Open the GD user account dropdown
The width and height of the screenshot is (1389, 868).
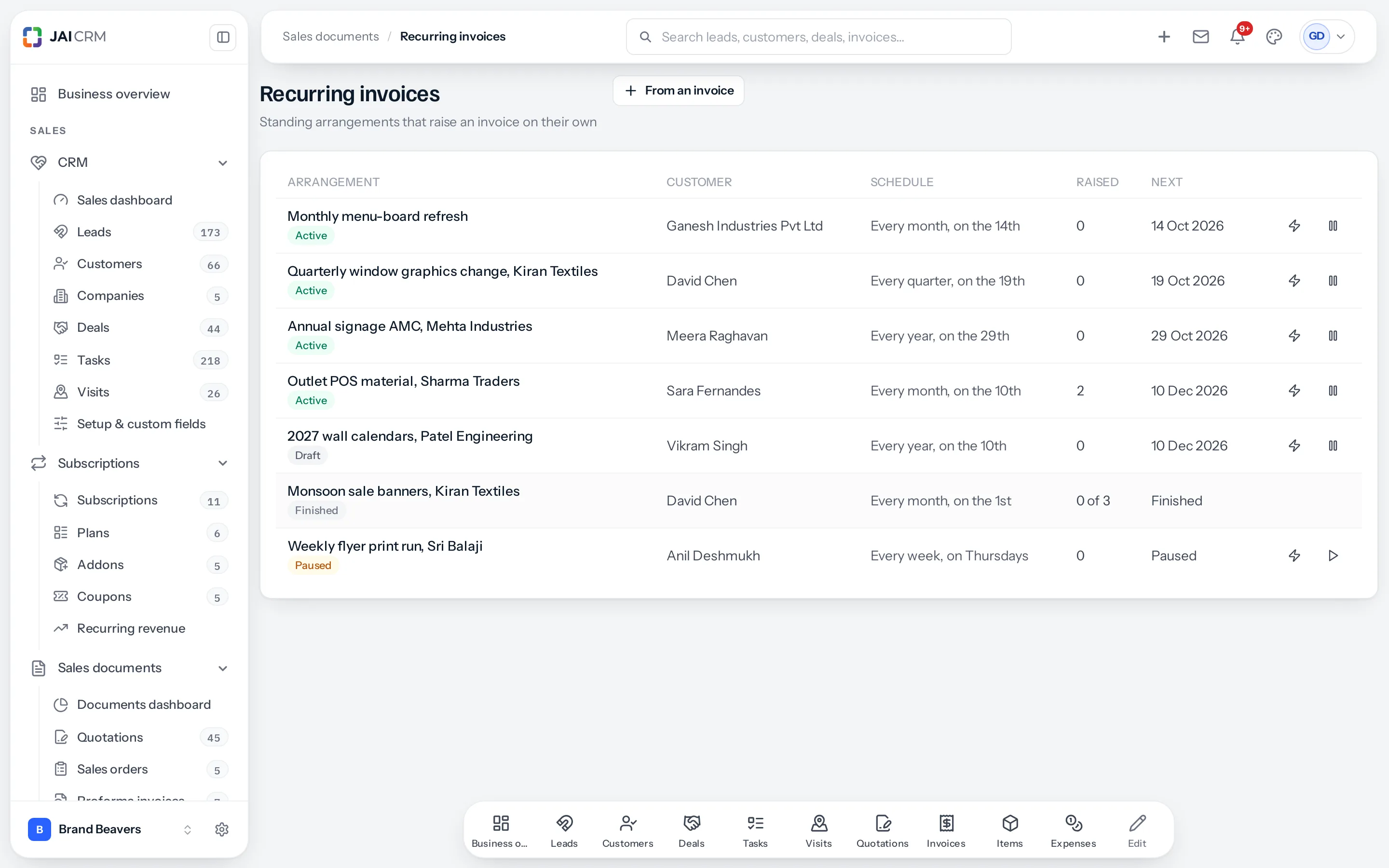1327,37
